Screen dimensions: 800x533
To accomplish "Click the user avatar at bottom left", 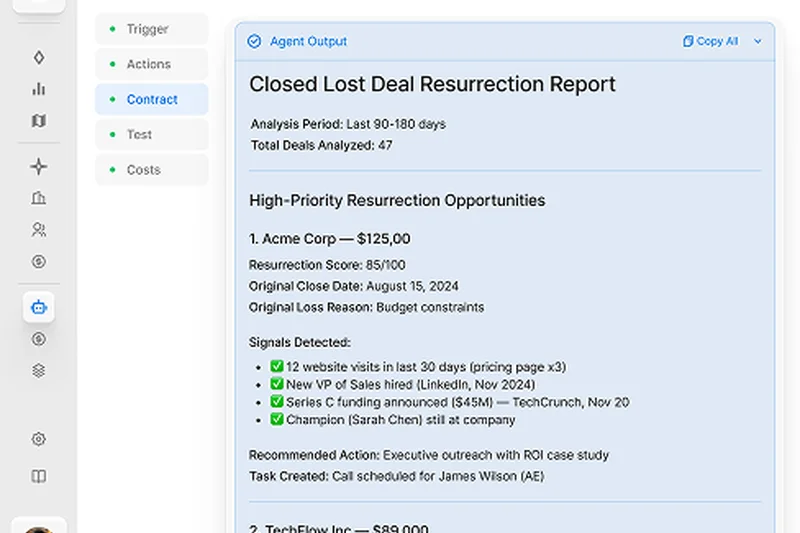I will (39, 527).
